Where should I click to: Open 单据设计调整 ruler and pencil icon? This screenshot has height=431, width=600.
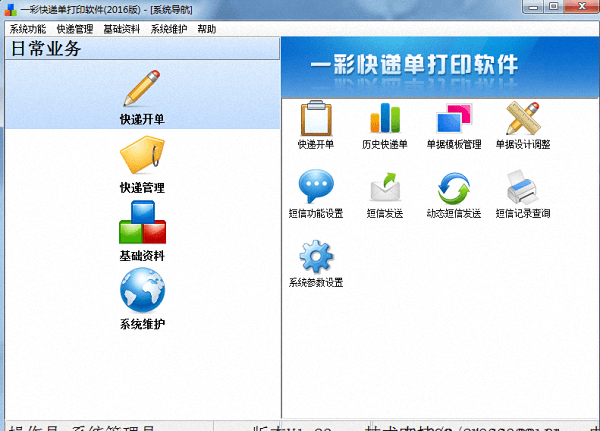tap(523, 119)
